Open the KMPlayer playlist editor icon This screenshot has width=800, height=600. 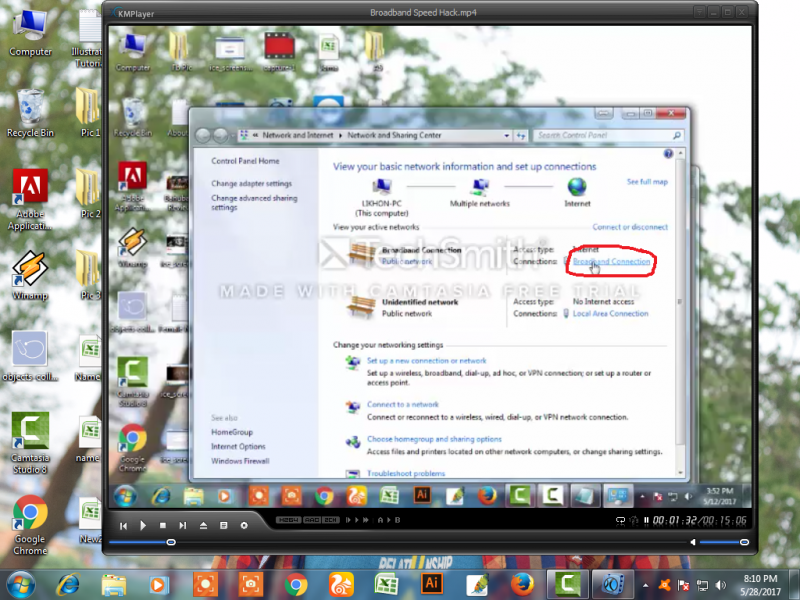(223, 525)
